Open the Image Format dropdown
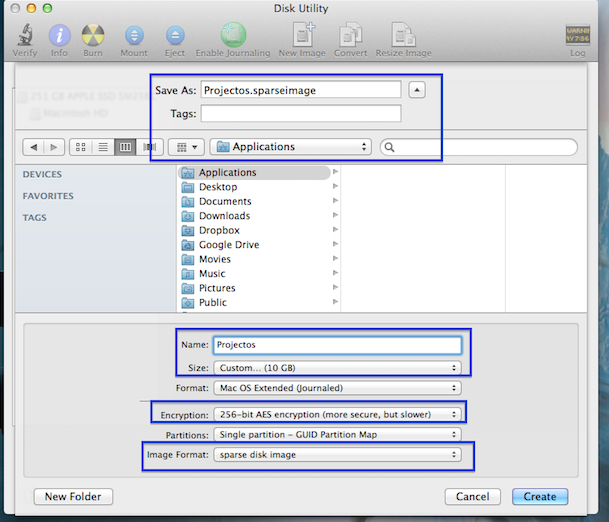Screen dimensions: 609x522 pyautogui.click(x=337, y=455)
